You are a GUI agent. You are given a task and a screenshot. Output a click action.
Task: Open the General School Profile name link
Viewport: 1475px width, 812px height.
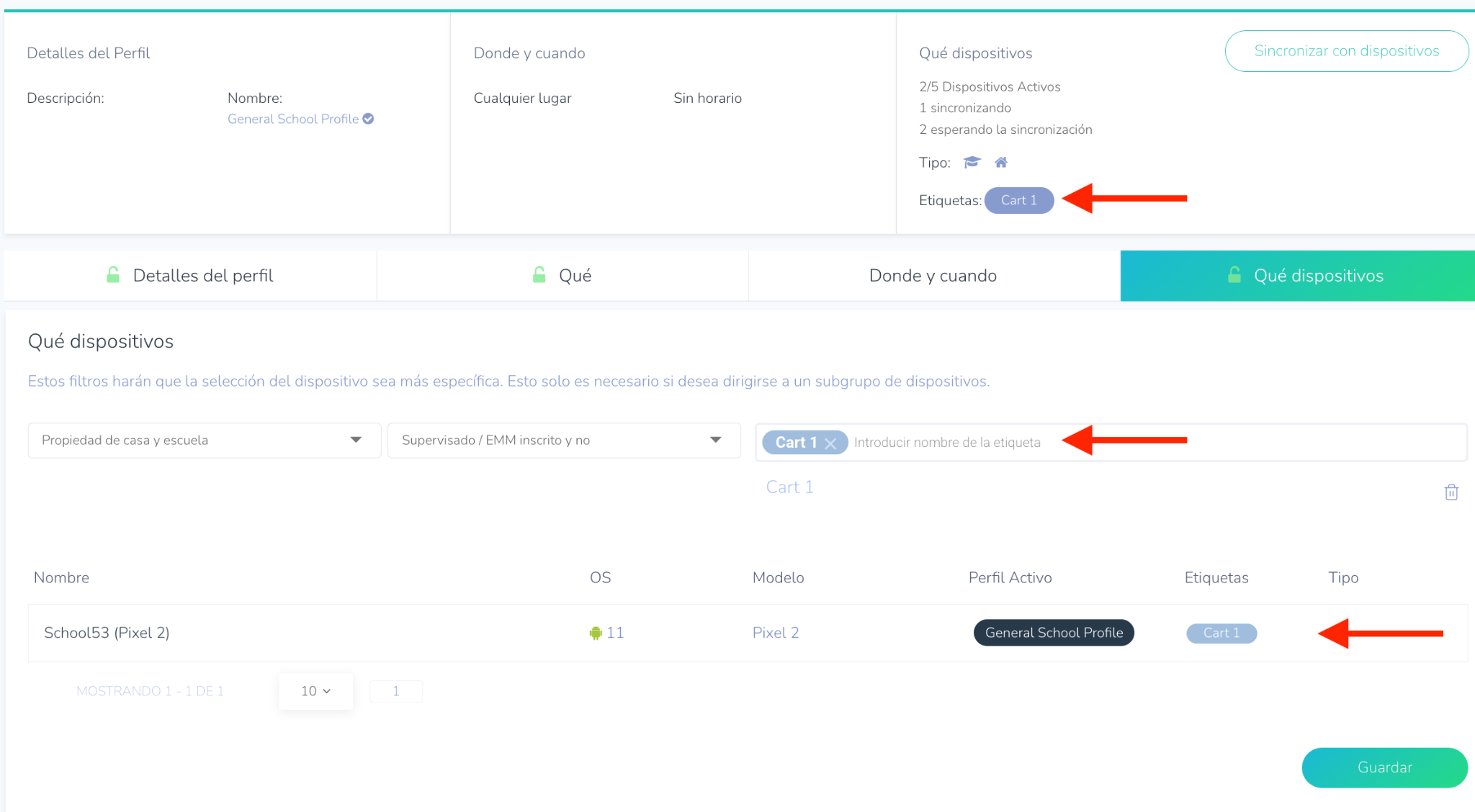(292, 119)
